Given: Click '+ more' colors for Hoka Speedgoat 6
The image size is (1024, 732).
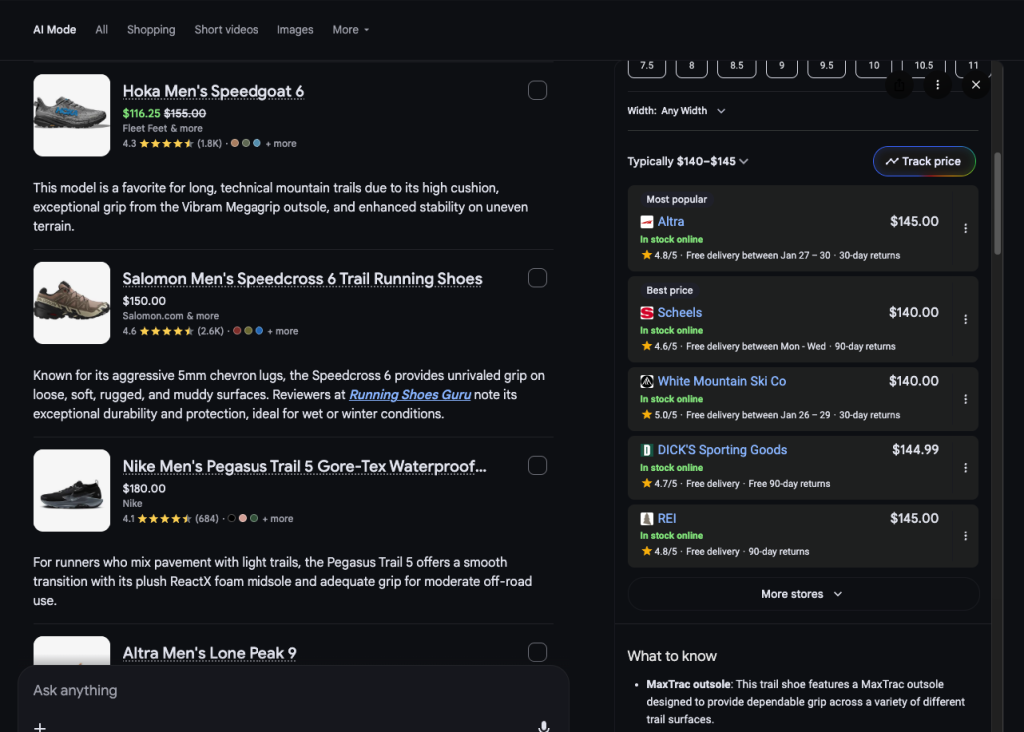Looking at the screenshot, I should [281, 144].
